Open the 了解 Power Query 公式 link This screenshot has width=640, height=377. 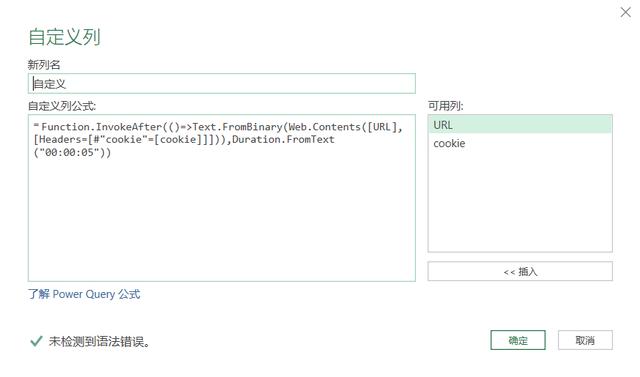(x=84, y=294)
